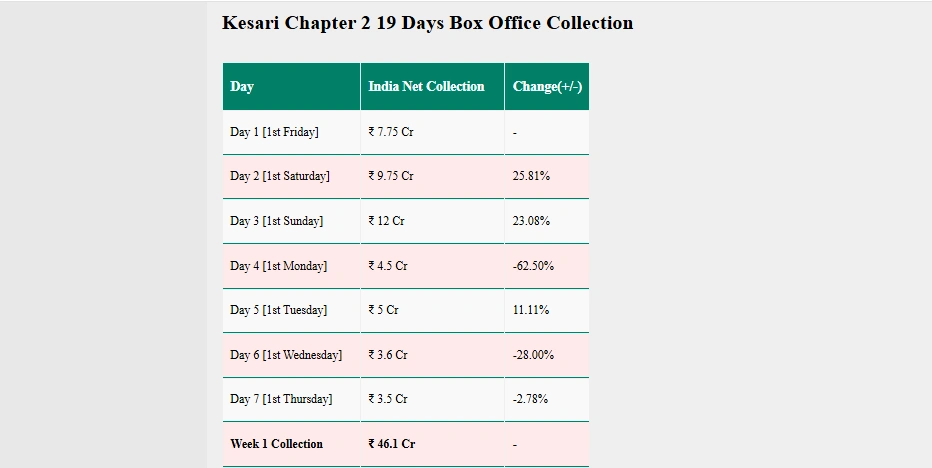Select the India Net Collection column header

[432, 86]
